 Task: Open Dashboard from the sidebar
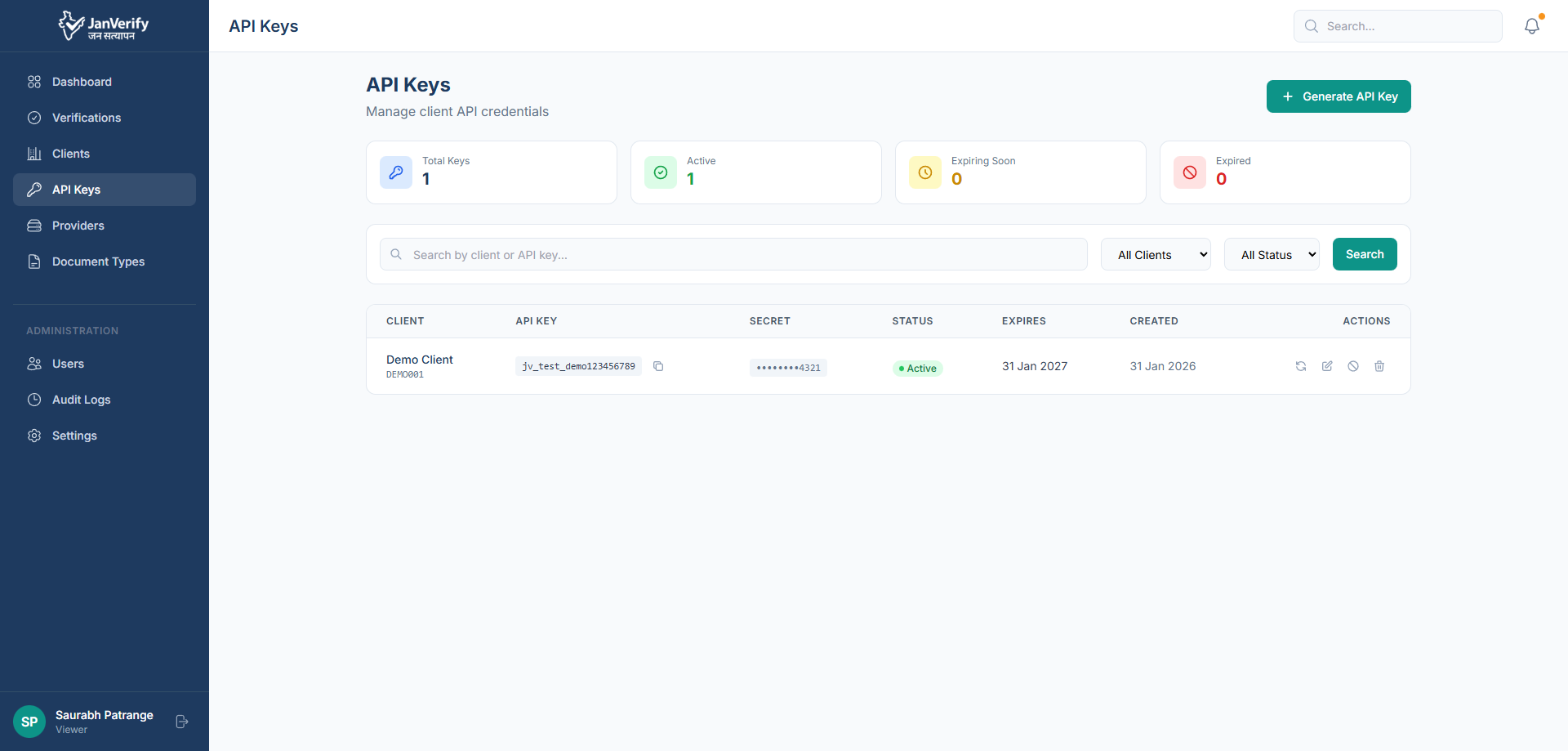pyautogui.click(x=82, y=82)
